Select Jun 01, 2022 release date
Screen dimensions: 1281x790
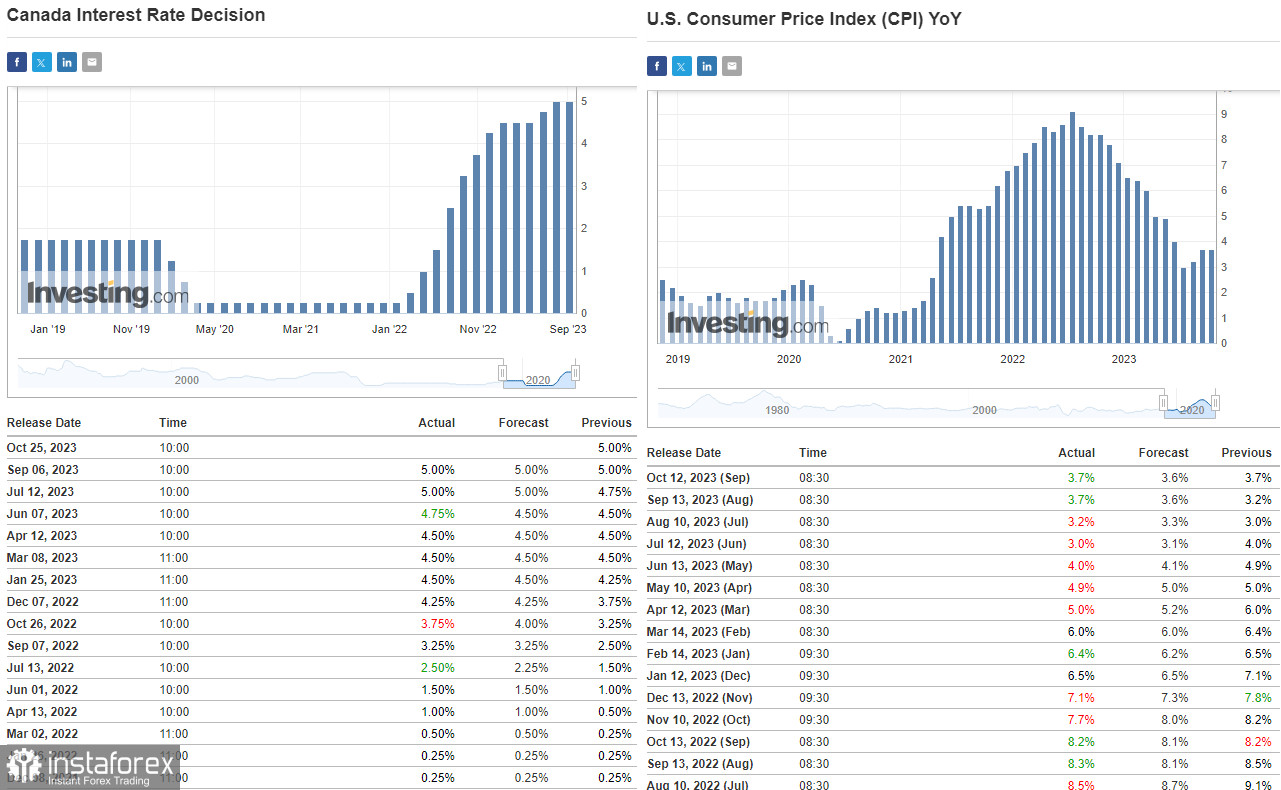pos(42,690)
